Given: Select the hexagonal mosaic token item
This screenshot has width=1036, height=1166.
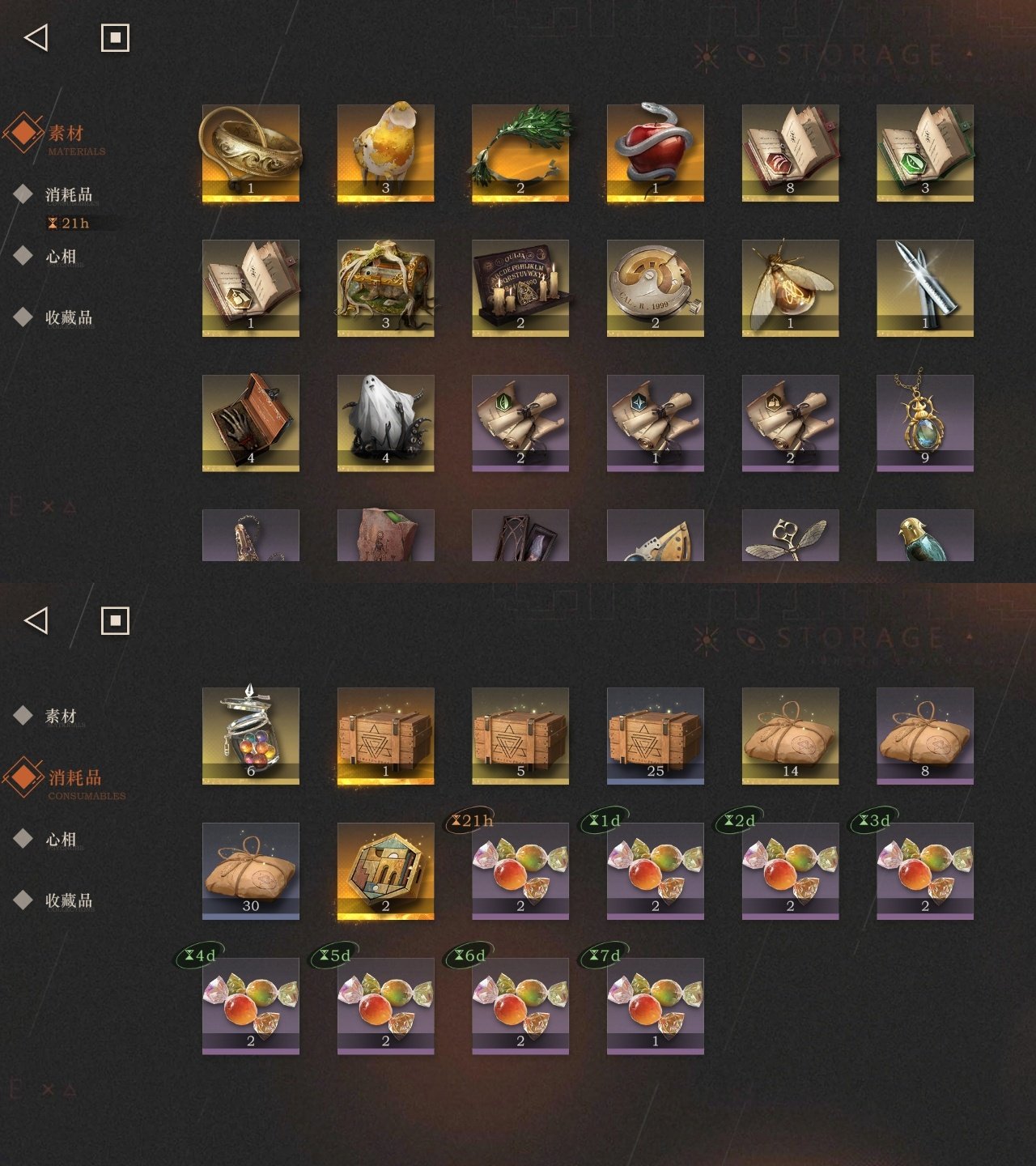Looking at the screenshot, I should [x=385, y=871].
